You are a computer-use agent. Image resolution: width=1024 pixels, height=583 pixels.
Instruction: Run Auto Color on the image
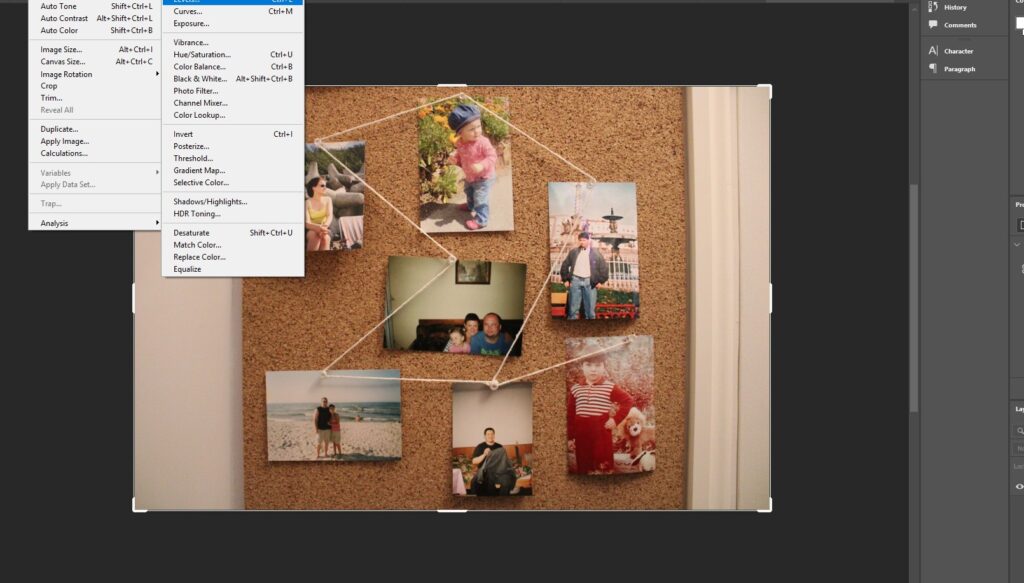coord(95,30)
